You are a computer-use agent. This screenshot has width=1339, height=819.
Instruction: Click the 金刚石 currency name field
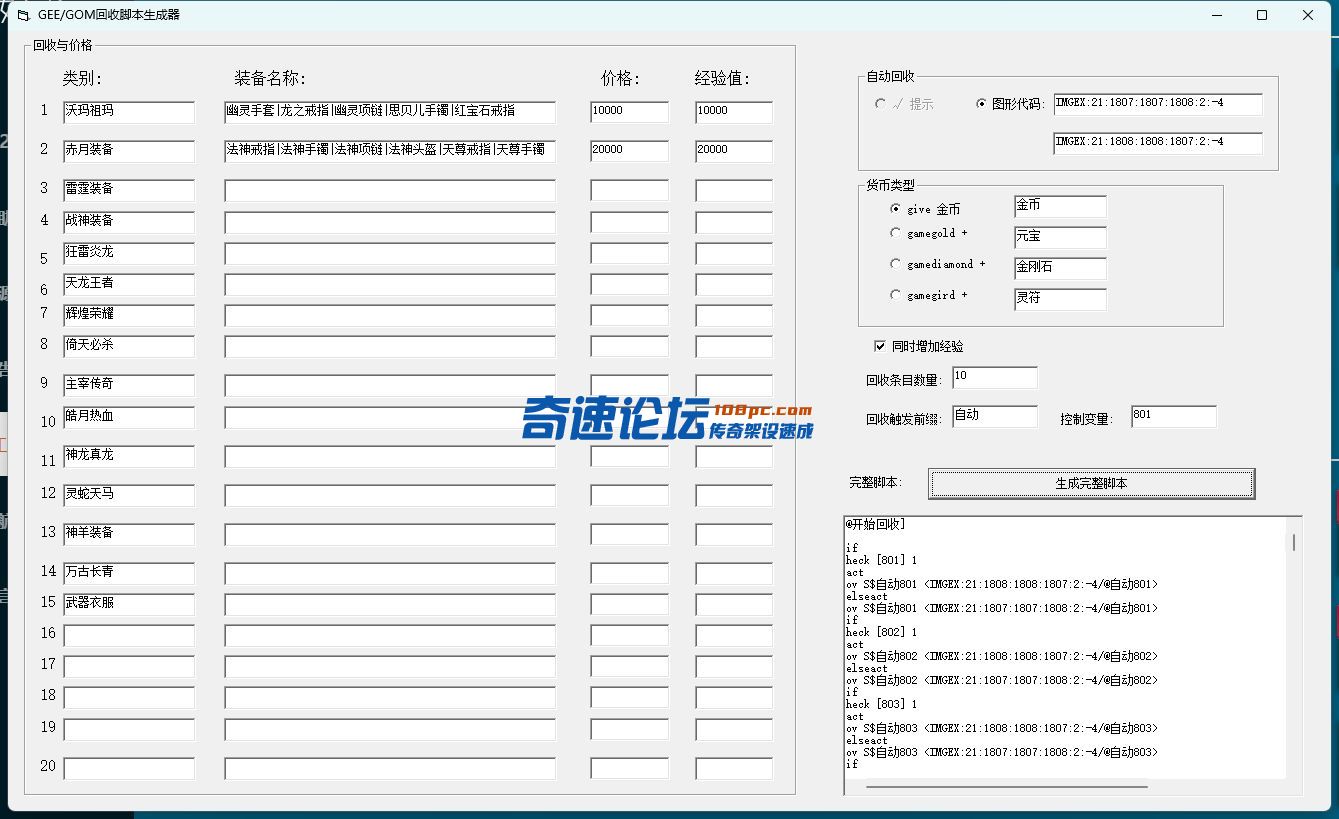click(x=1060, y=269)
